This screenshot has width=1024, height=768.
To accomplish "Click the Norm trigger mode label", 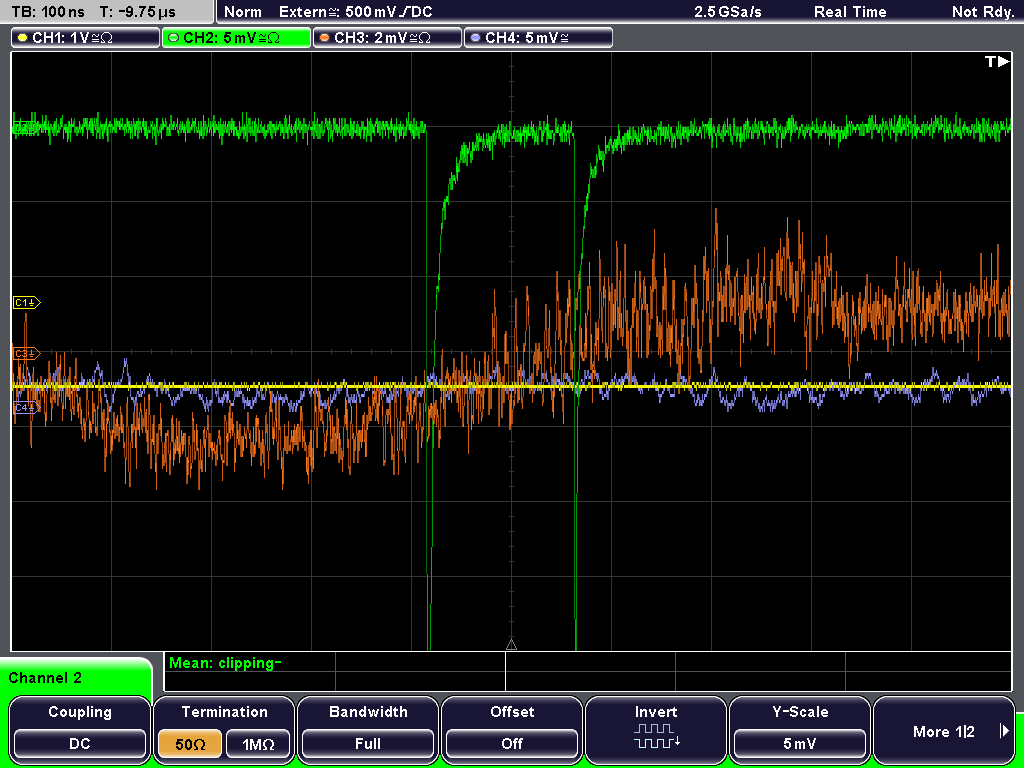I will click(x=243, y=12).
